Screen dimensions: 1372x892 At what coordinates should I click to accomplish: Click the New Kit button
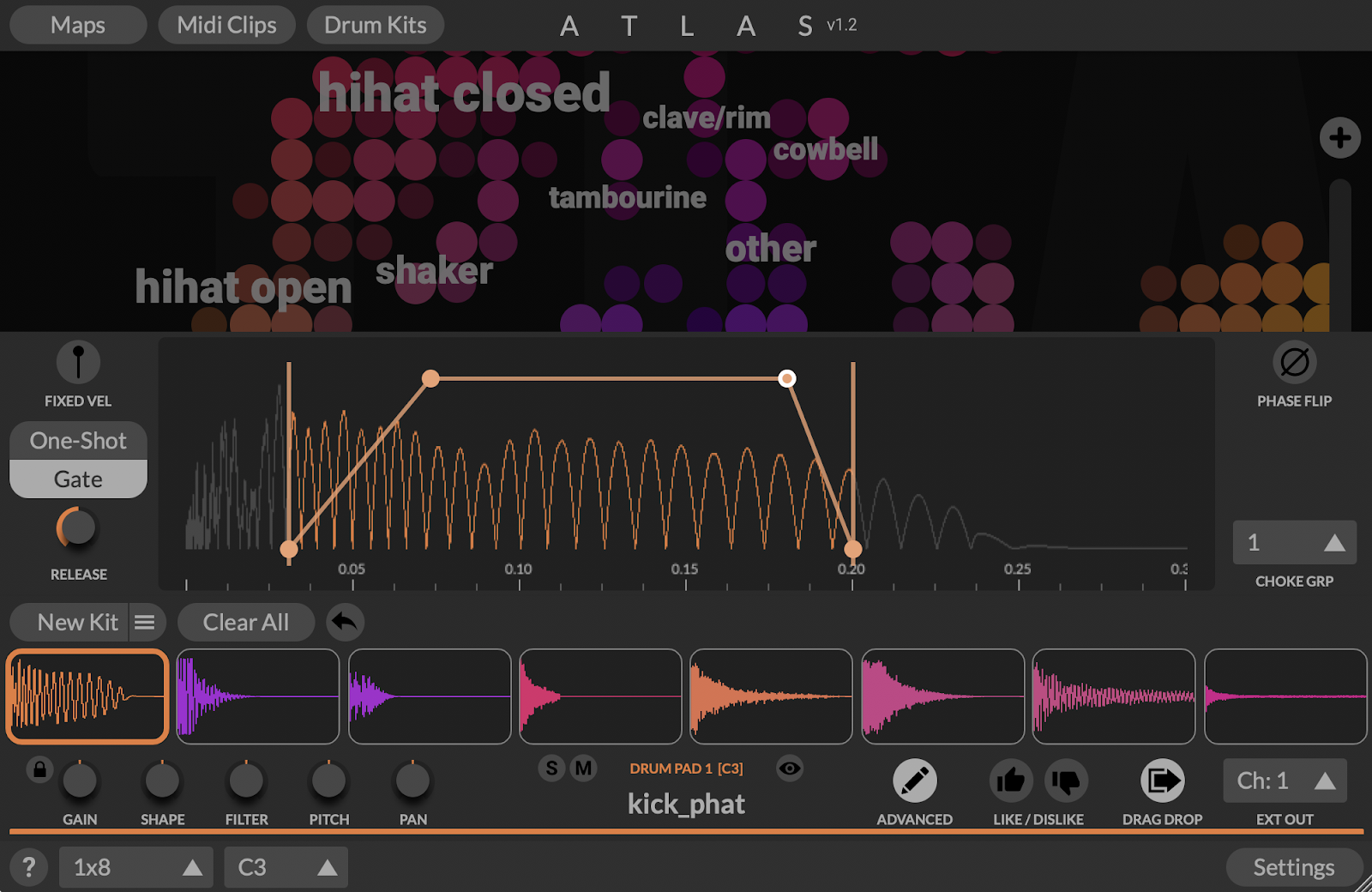pos(69,623)
